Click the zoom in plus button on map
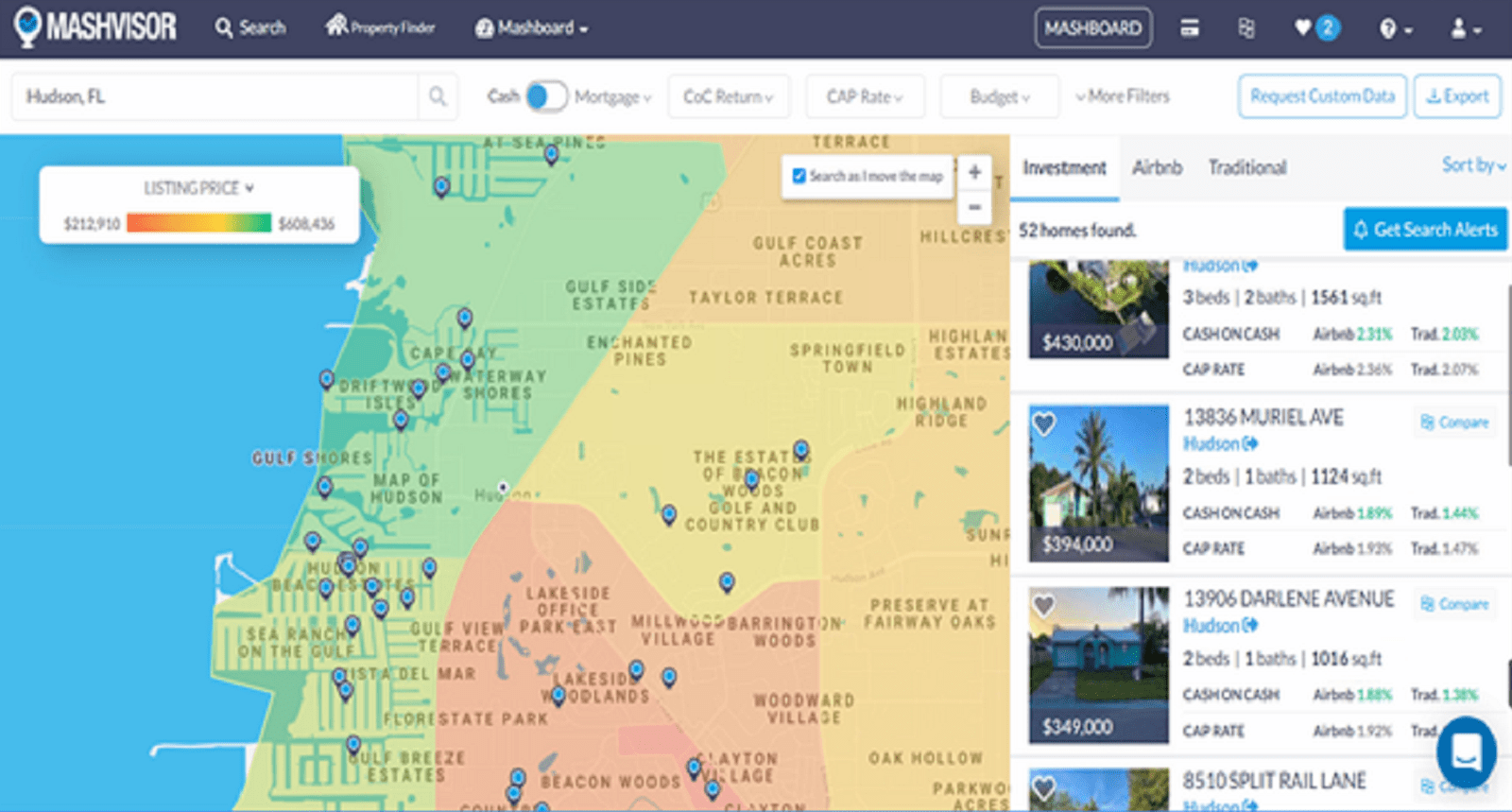Screen dimensions: 1512x812 point(974,172)
